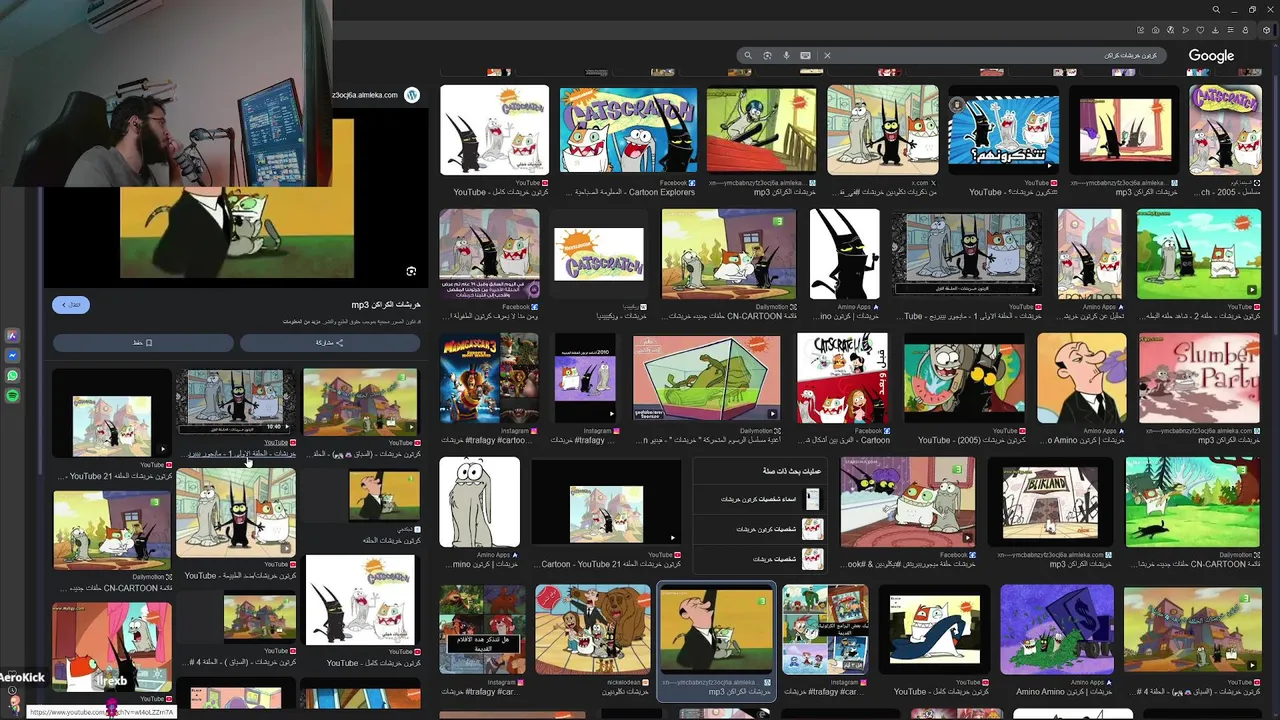Screen dimensions: 1280x720
Task: Click the magnifier search icon in Google search bar
Action: point(747,56)
